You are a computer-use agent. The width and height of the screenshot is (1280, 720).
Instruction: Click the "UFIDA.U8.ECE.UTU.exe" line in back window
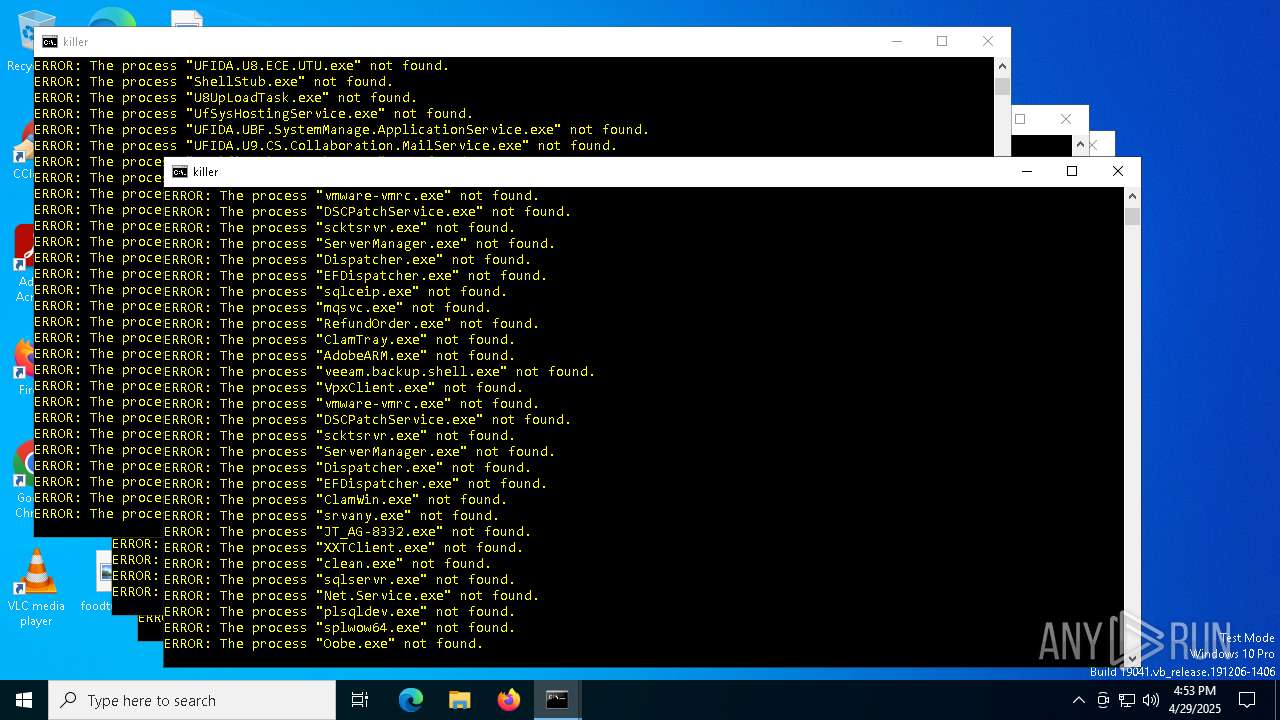coord(241,66)
